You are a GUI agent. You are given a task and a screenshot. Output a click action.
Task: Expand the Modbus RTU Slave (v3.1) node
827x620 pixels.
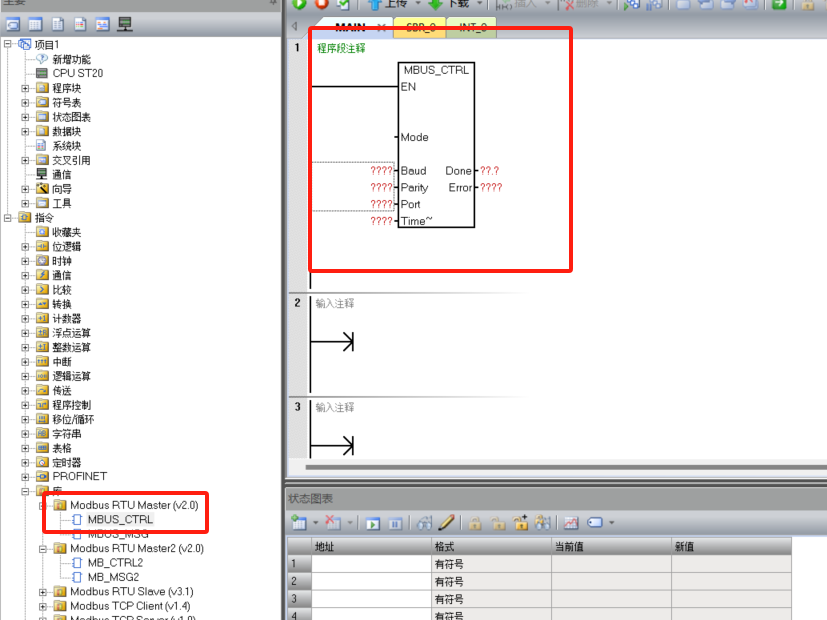44,592
